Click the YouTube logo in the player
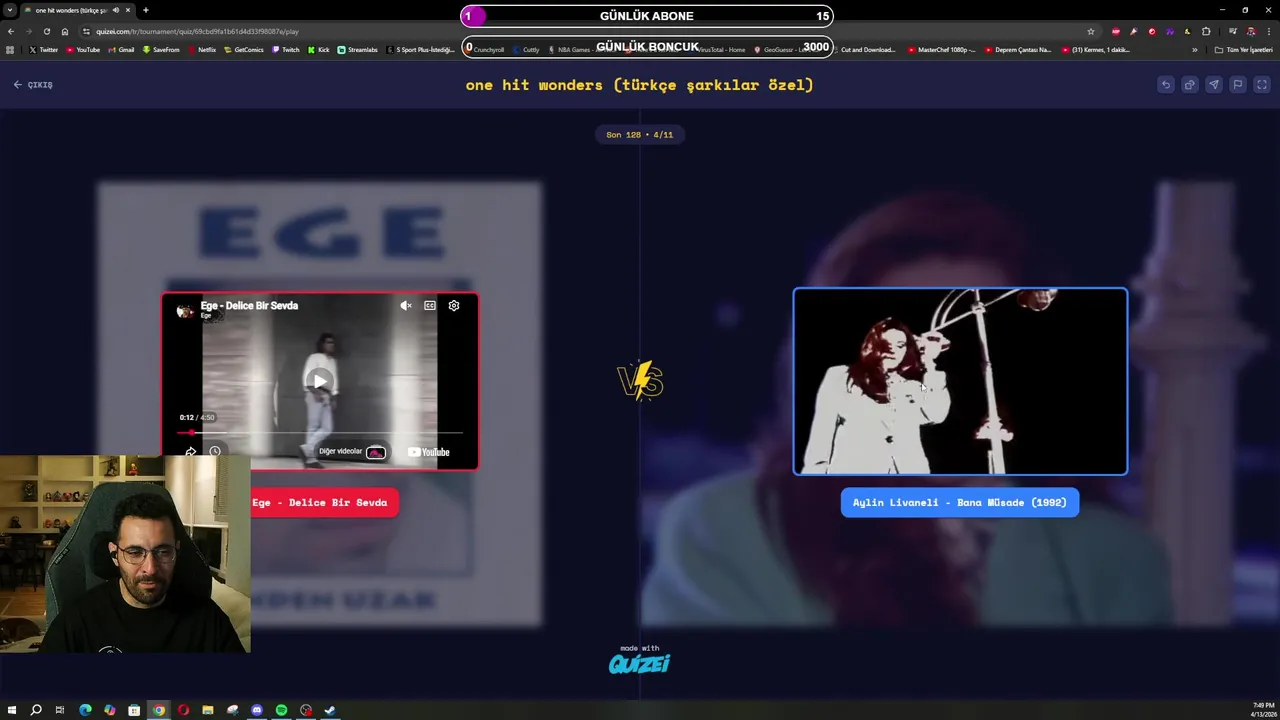 (x=429, y=452)
